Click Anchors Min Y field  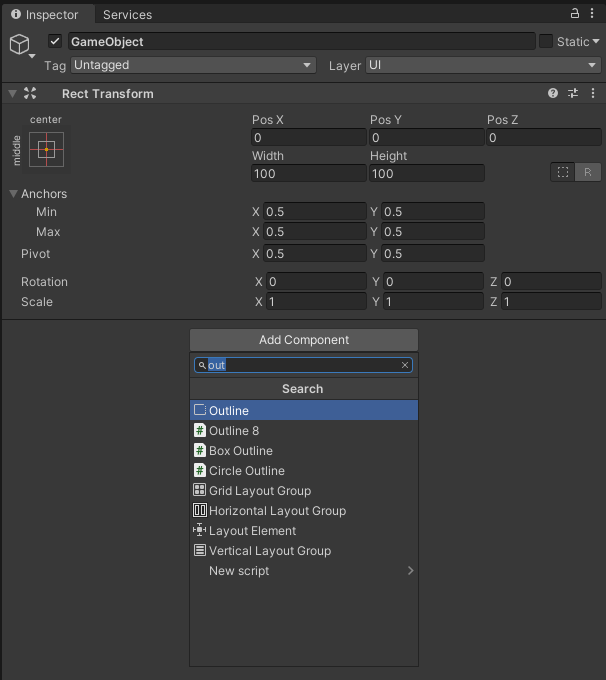tap(433, 212)
